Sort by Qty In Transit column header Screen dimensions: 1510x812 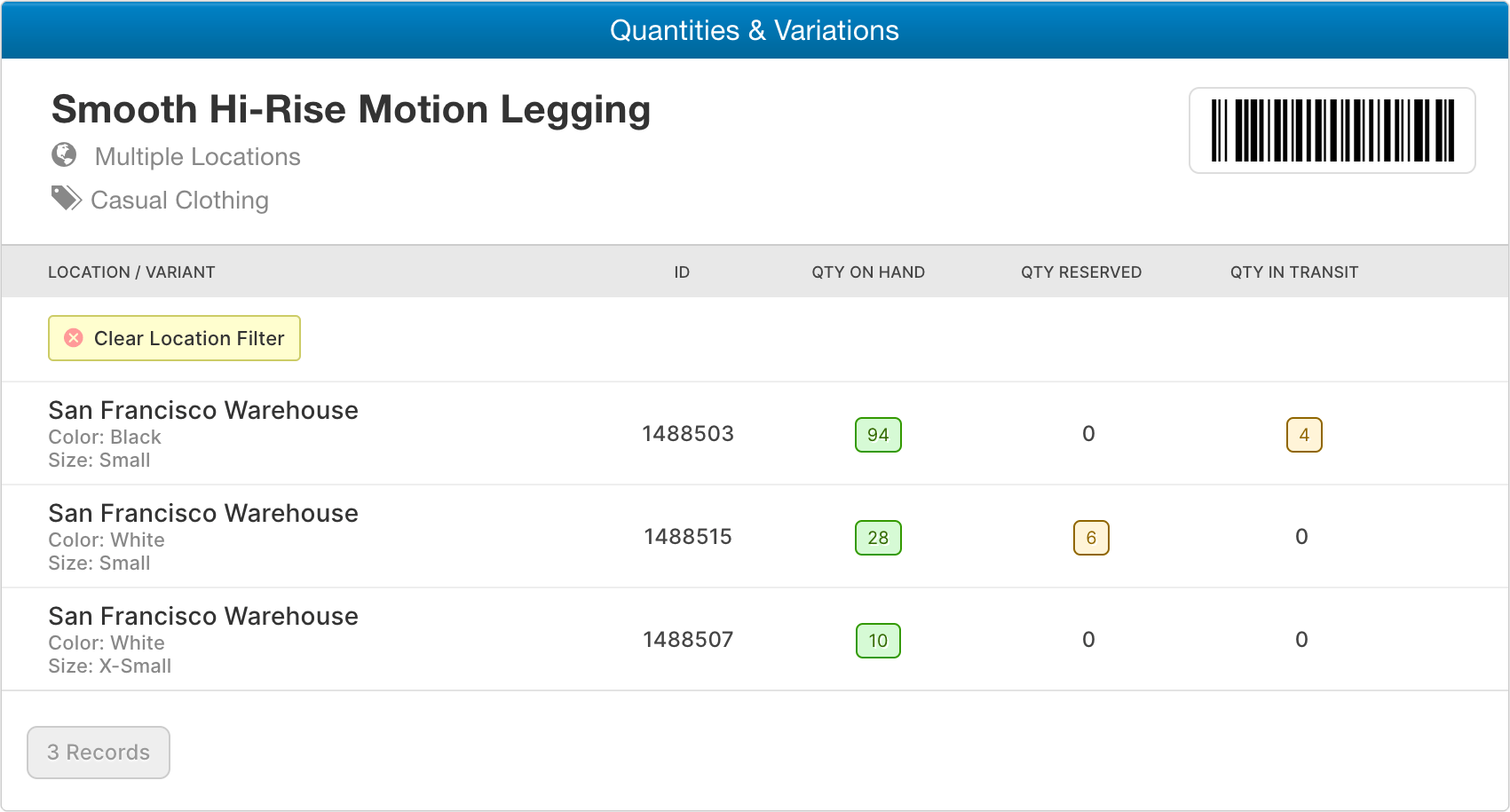(1294, 272)
